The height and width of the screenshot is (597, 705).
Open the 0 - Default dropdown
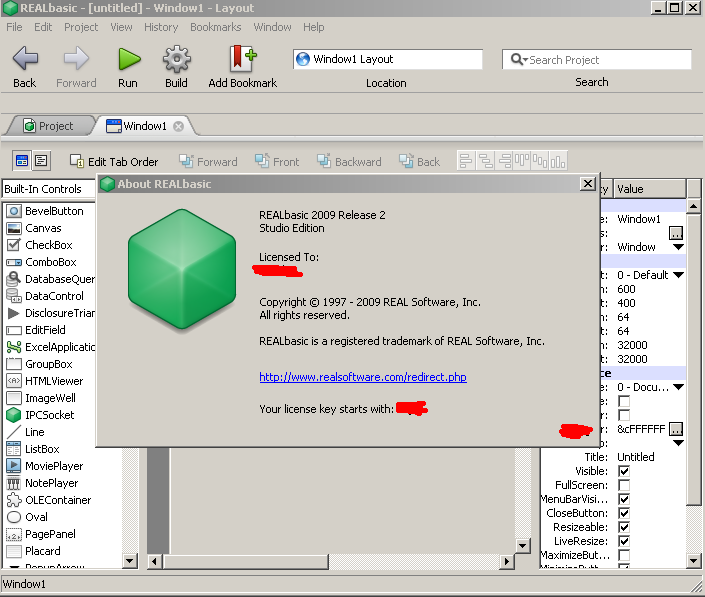(678, 275)
